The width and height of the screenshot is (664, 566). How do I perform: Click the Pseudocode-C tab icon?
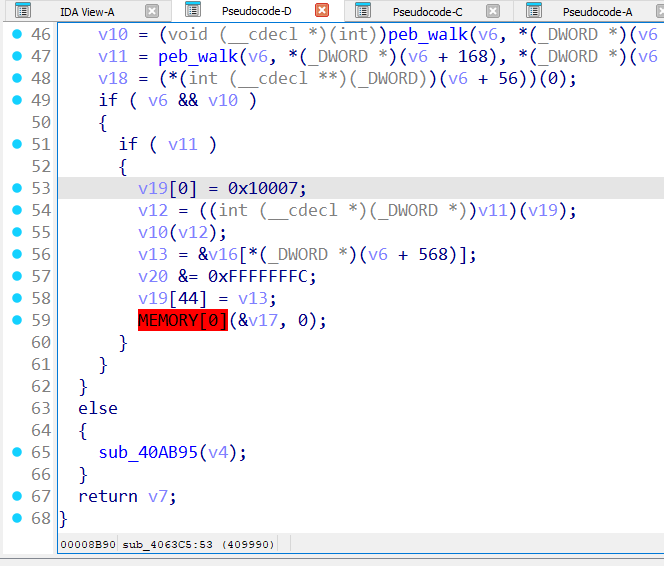[x=362, y=11]
